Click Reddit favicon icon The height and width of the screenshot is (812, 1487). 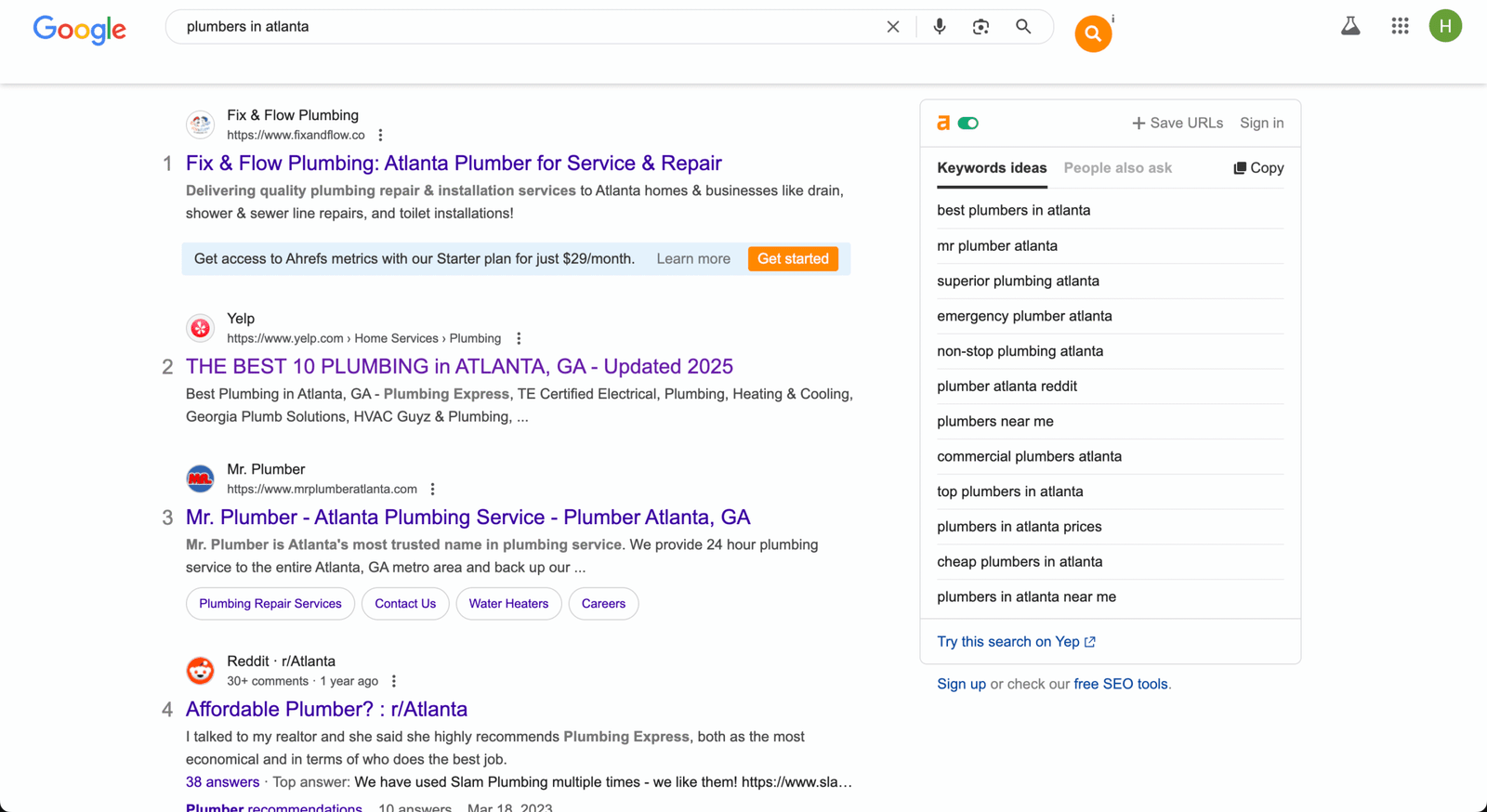(200, 671)
